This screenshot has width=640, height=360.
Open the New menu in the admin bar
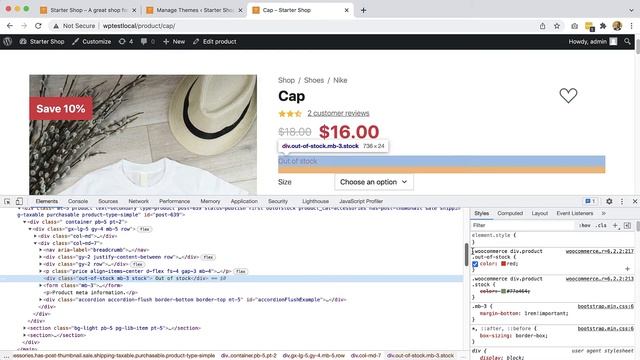tap(174, 42)
